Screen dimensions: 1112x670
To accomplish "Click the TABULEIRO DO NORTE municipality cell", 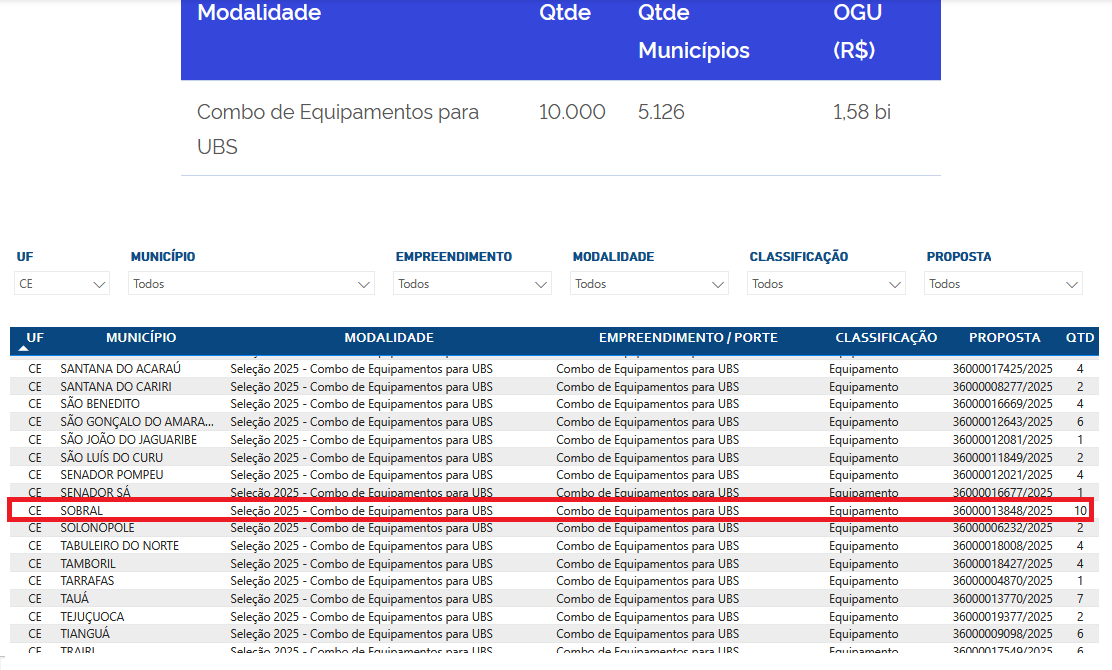I will coord(119,546).
